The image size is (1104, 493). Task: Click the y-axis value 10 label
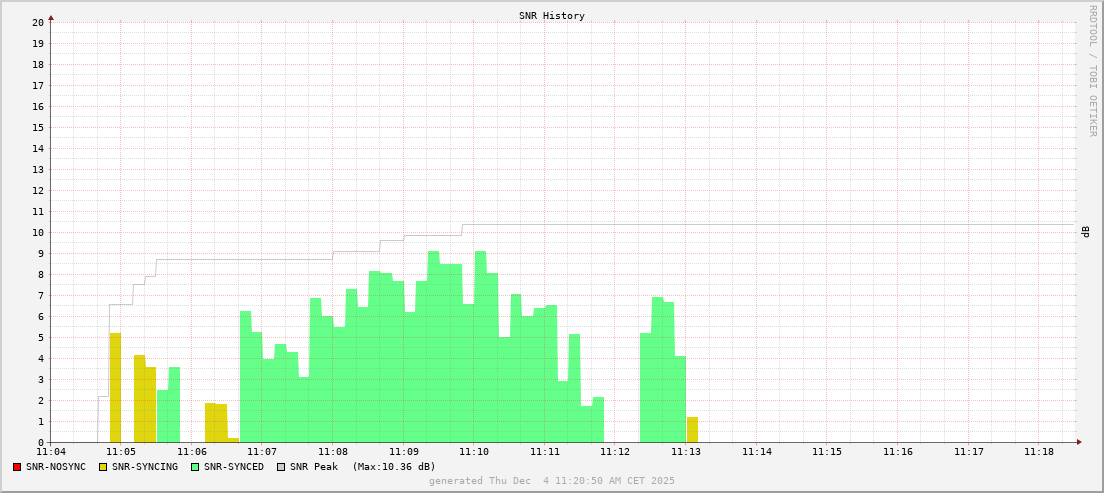37,232
